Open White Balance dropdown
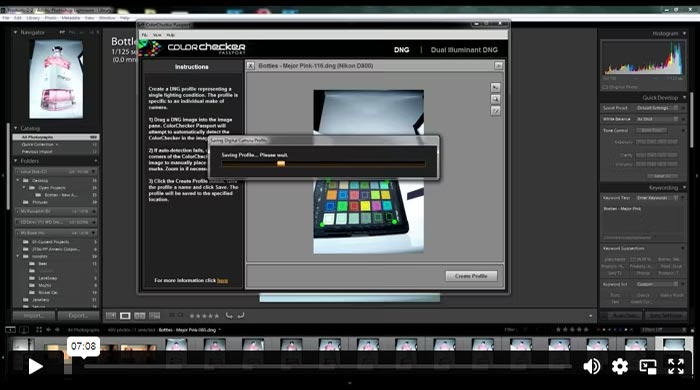 click(657, 119)
